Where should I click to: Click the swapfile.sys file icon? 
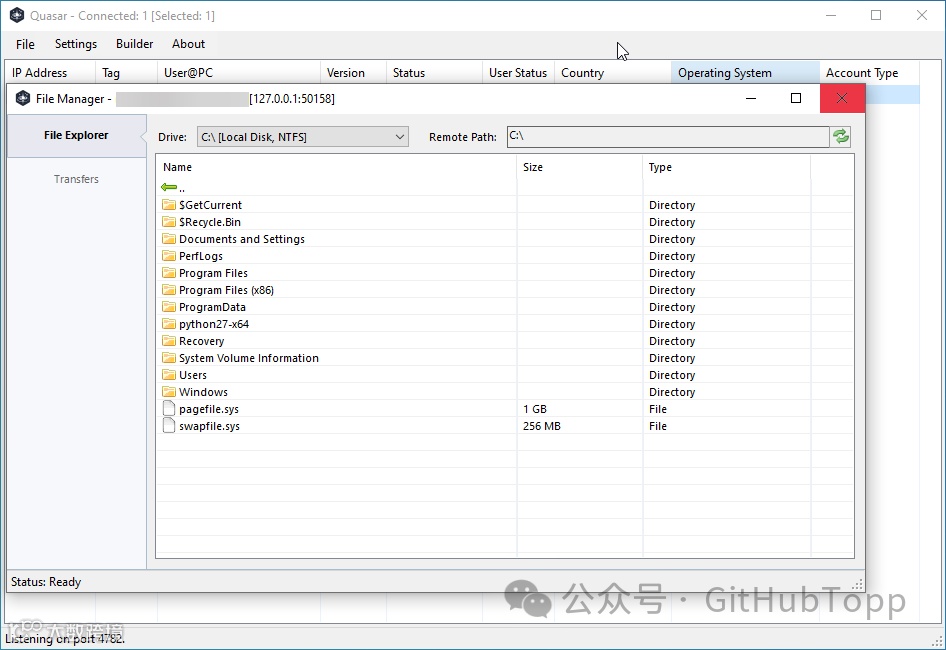pyautogui.click(x=169, y=425)
